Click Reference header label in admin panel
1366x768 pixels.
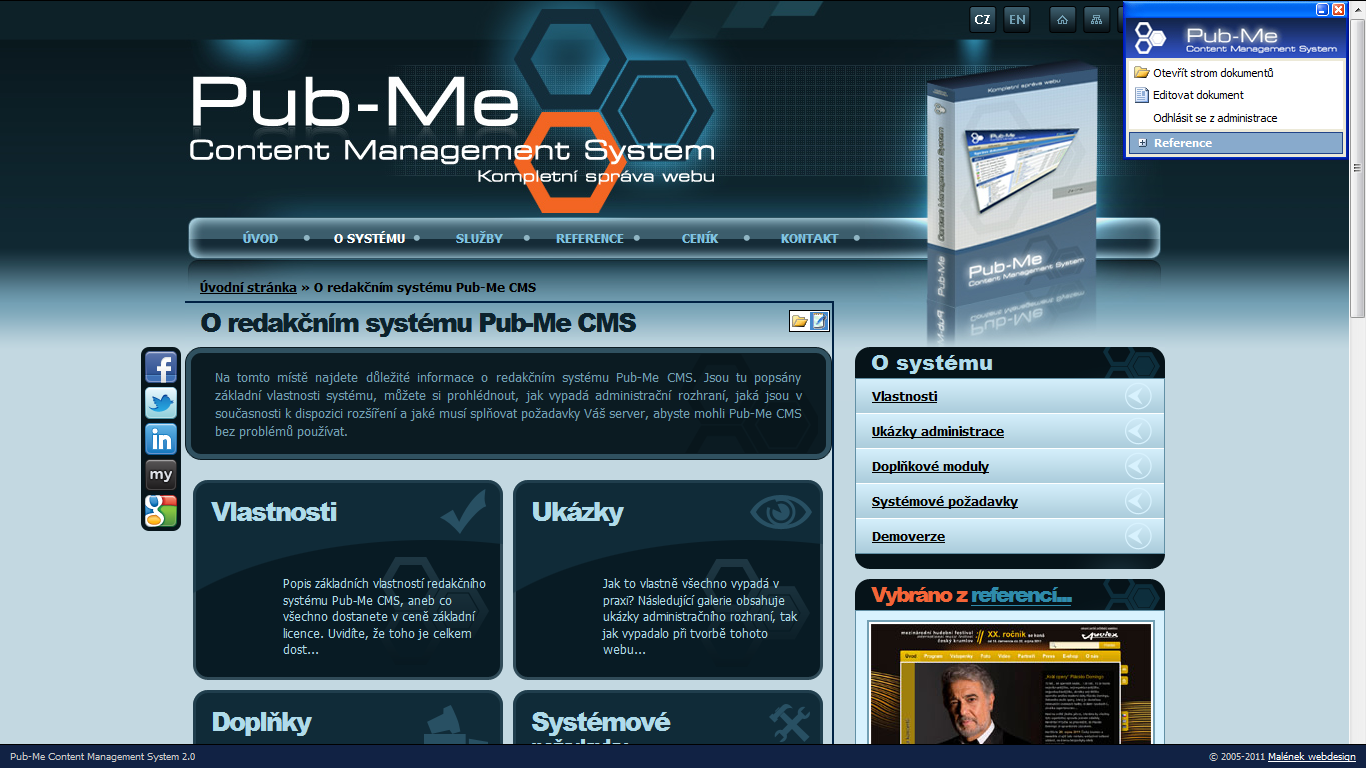point(1182,143)
